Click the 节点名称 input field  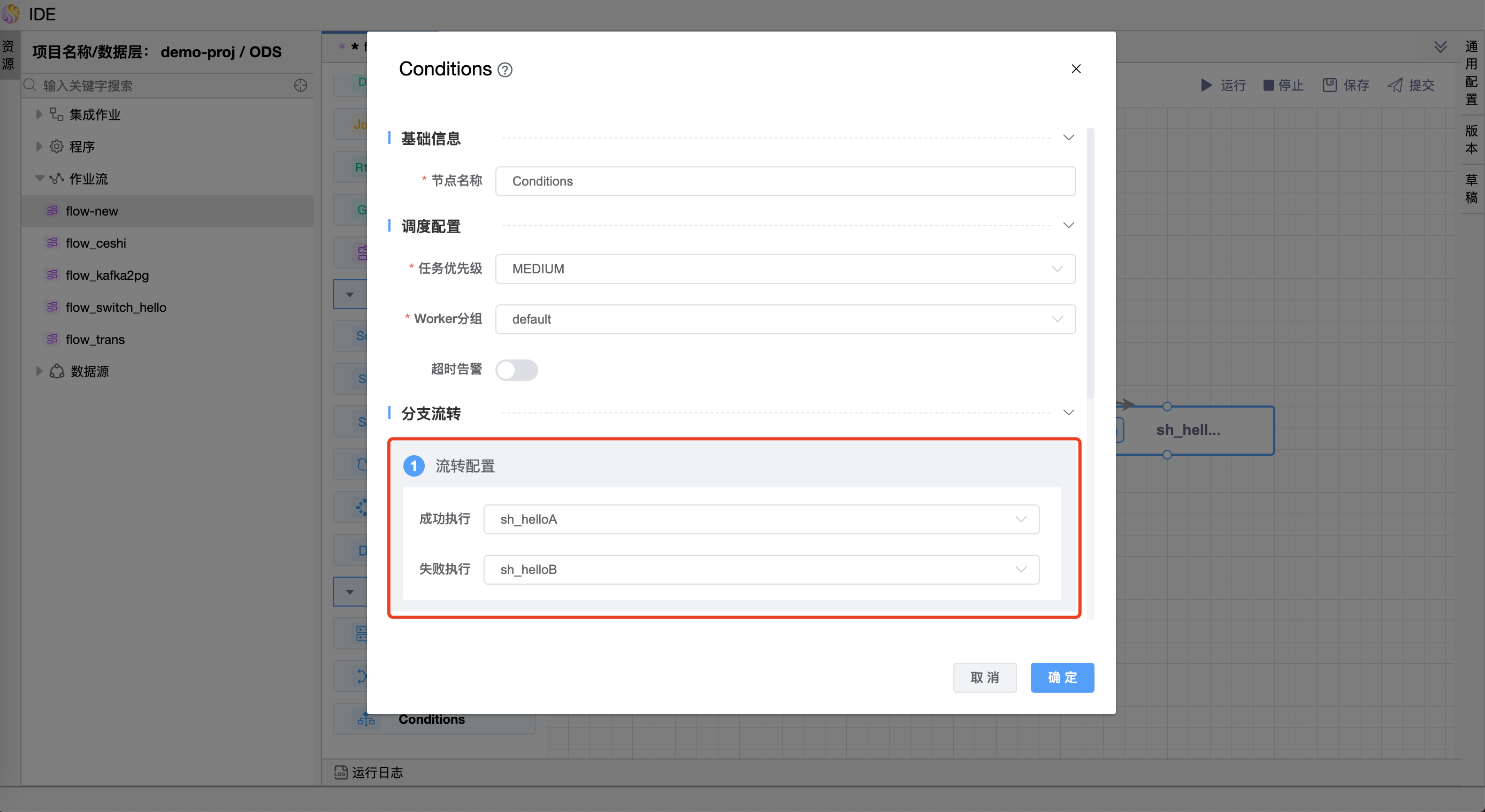pos(785,181)
